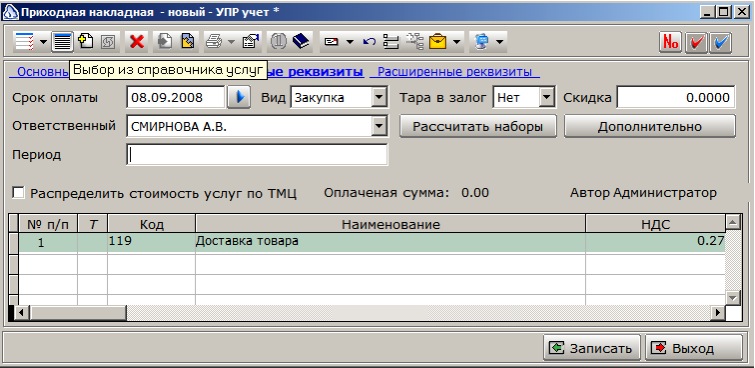Switch to Расширенные реквизиты tab
Image resolution: width=755 pixels, height=368 pixels.
coord(455,72)
